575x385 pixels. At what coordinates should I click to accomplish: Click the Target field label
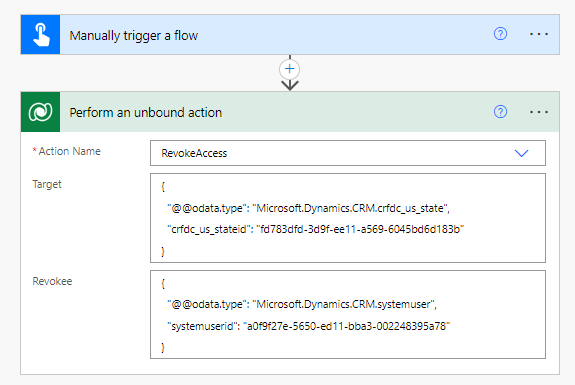(47, 184)
